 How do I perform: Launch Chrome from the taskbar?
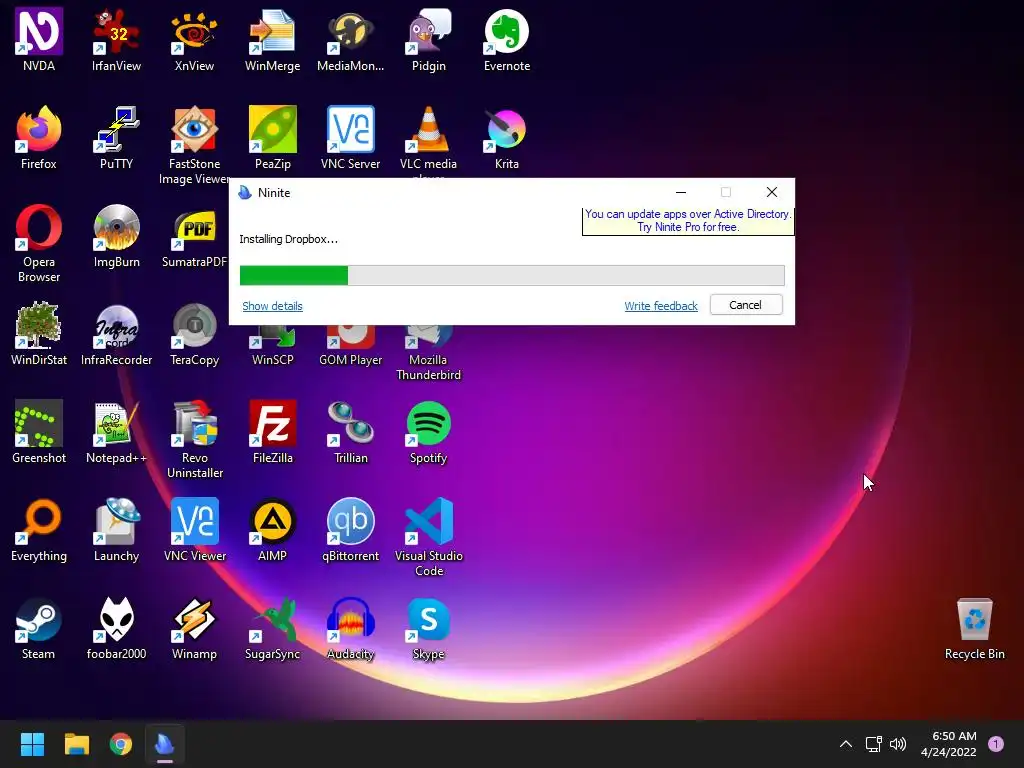coord(121,744)
